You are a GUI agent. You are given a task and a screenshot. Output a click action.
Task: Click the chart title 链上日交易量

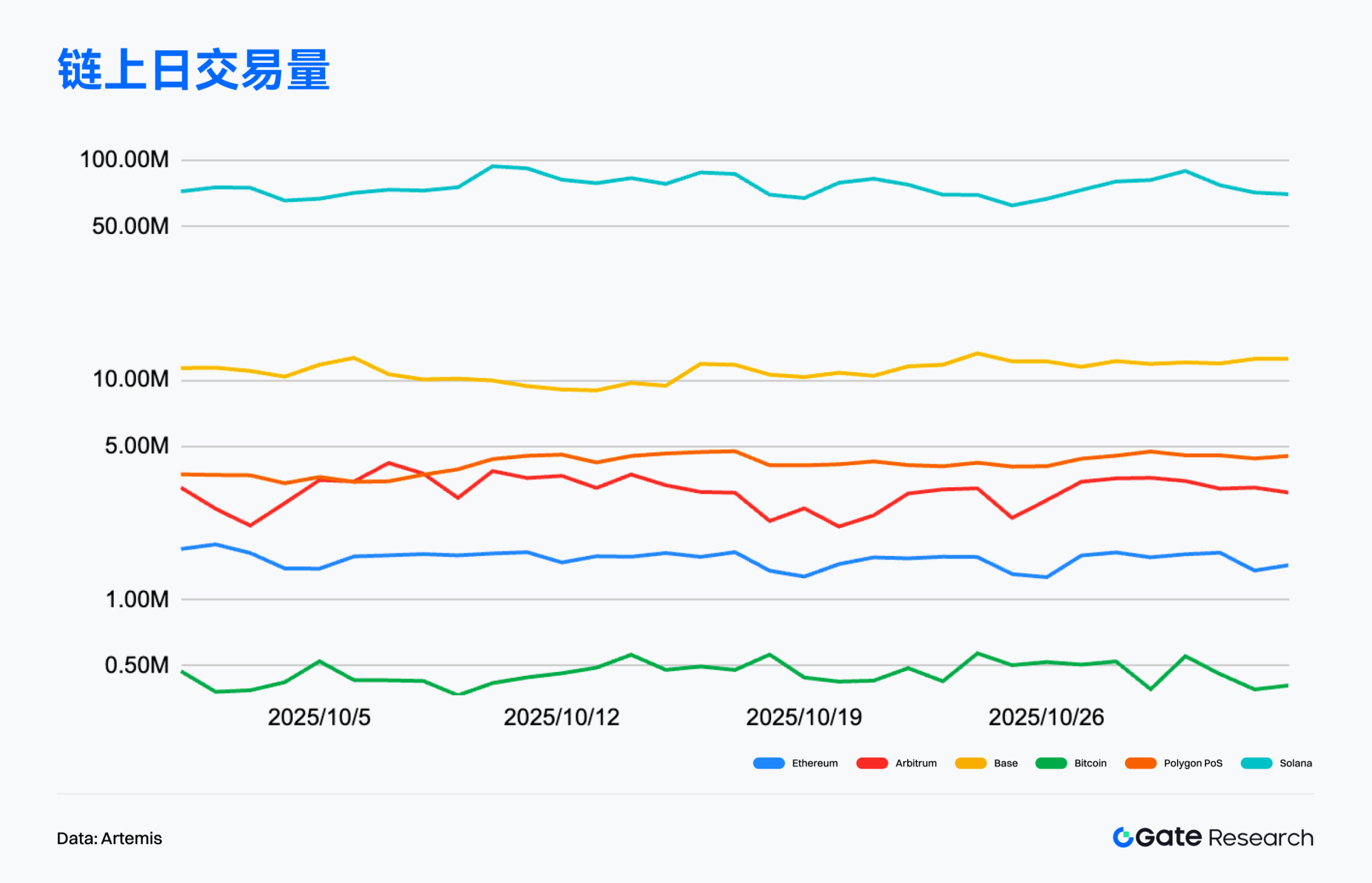point(194,69)
